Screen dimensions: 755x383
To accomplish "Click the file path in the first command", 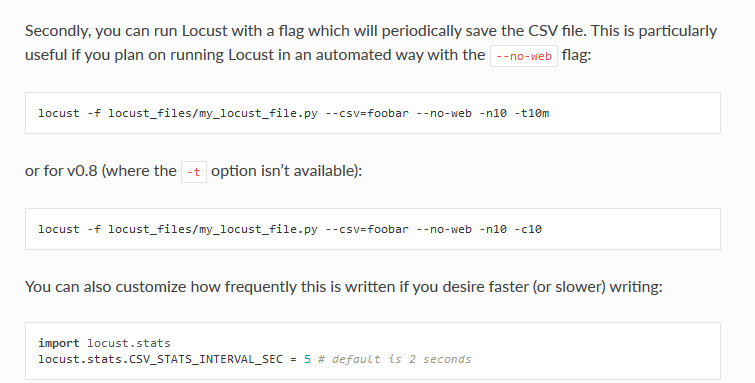I will (x=213, y=114).
